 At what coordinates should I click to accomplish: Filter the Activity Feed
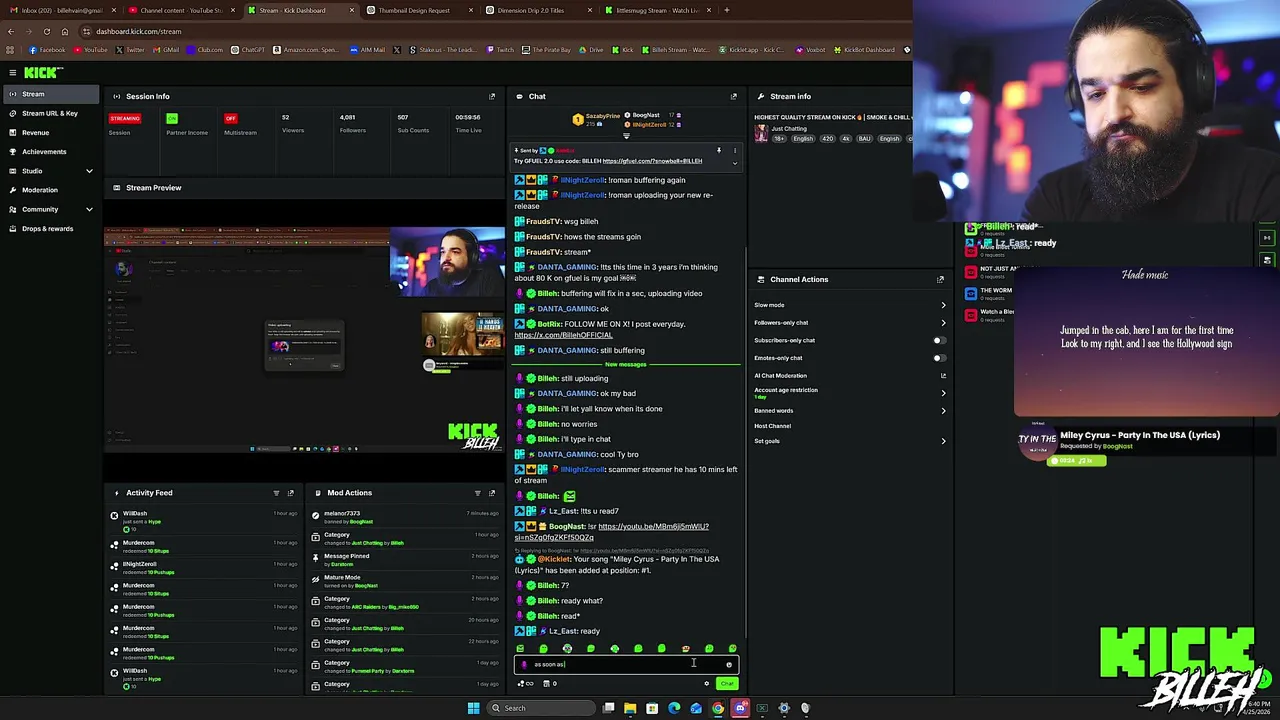point(276,492)
